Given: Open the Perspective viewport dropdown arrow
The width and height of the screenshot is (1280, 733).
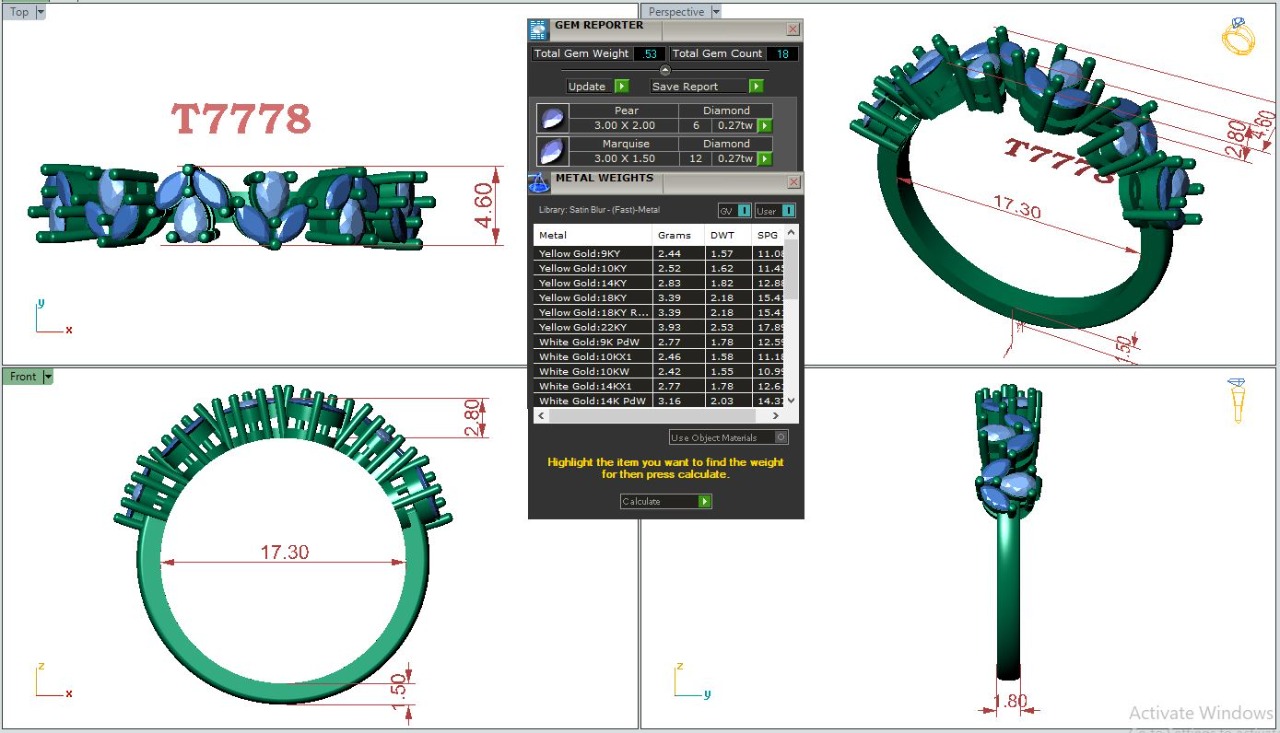Looking at the screenshot, I should point(716,12).
